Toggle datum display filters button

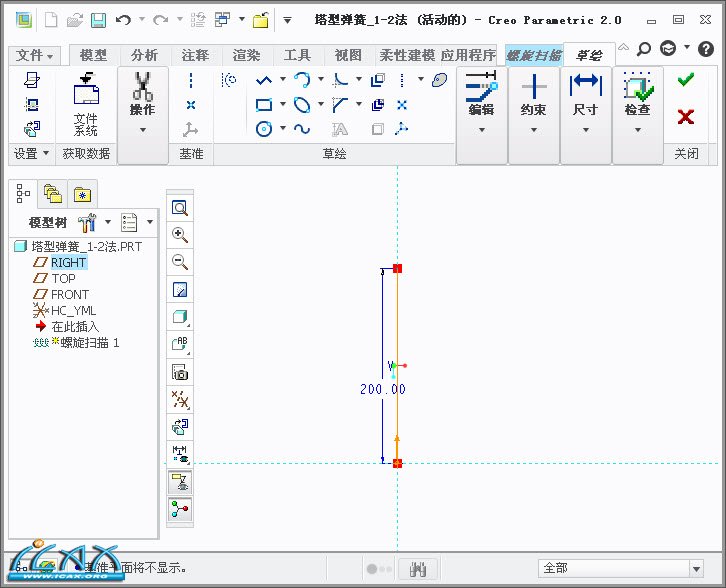click(180, 400)
